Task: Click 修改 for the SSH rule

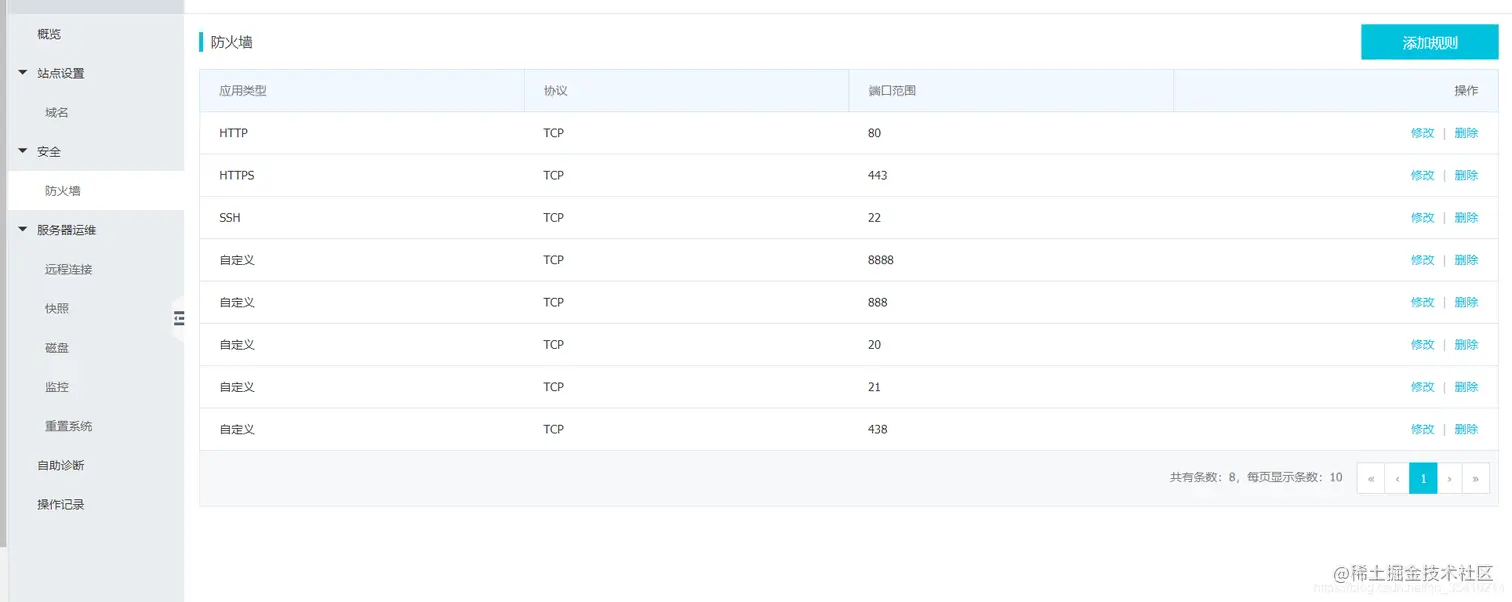Action: (1422, 218)
